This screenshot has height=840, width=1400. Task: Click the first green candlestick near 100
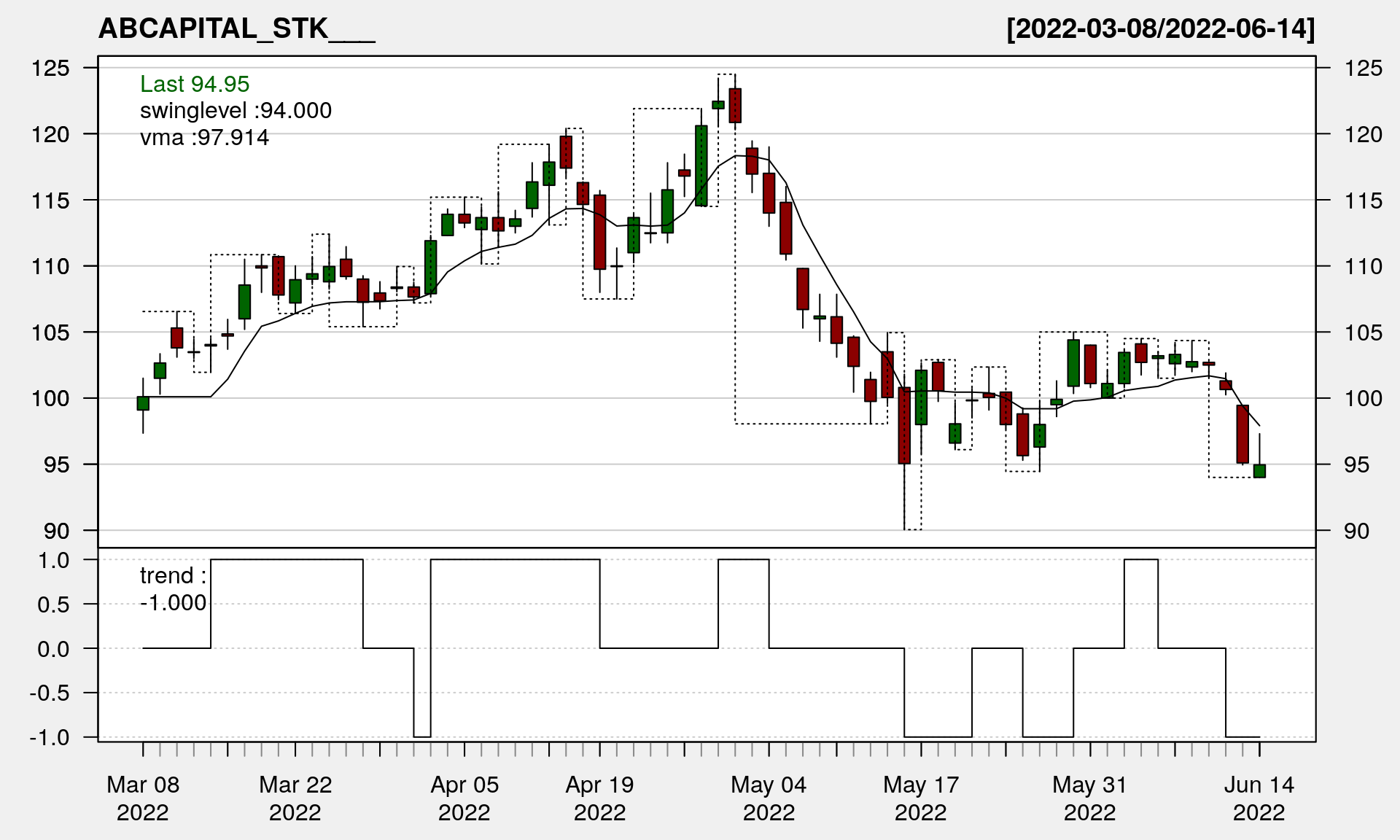point(143,403)
